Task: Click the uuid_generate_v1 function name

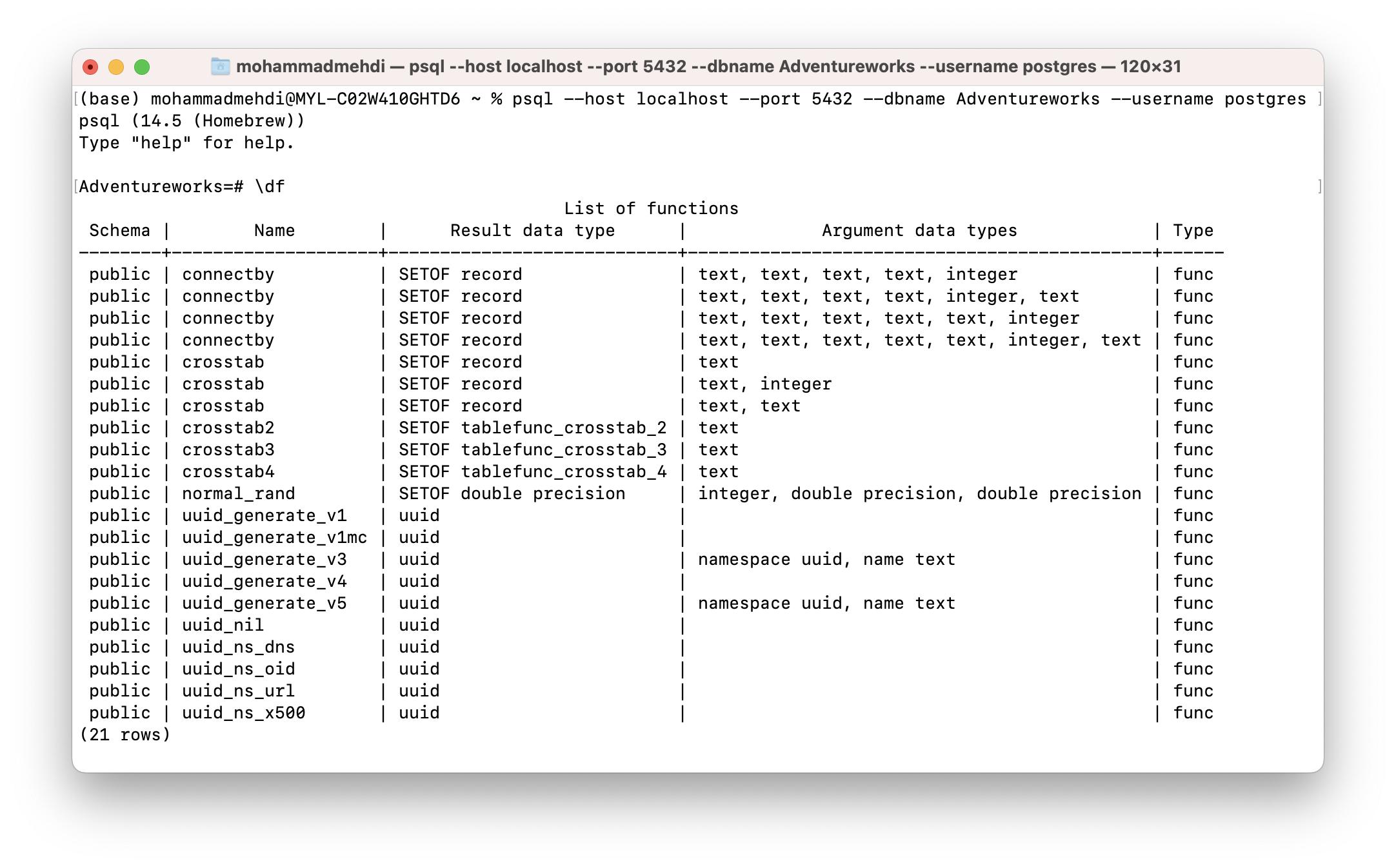Action: (x=264, y=516)
